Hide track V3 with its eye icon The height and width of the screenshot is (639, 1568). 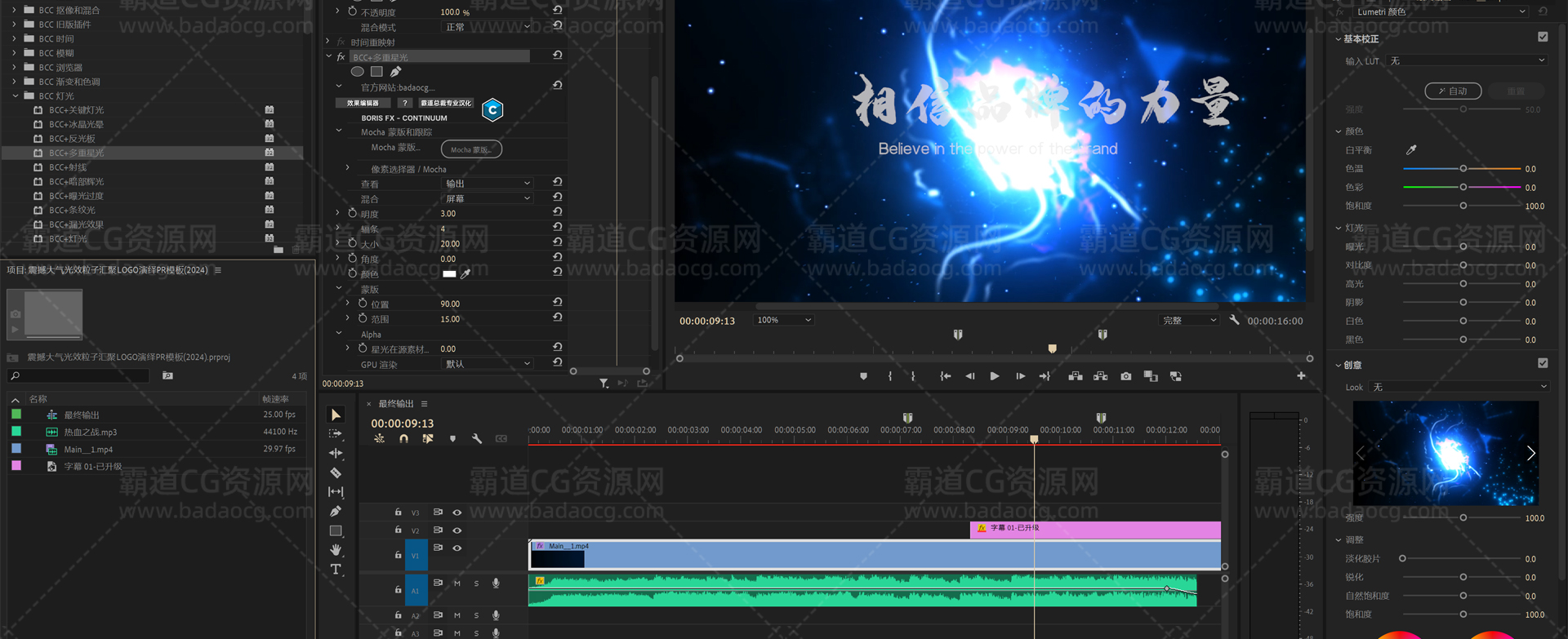click(457, 513)
